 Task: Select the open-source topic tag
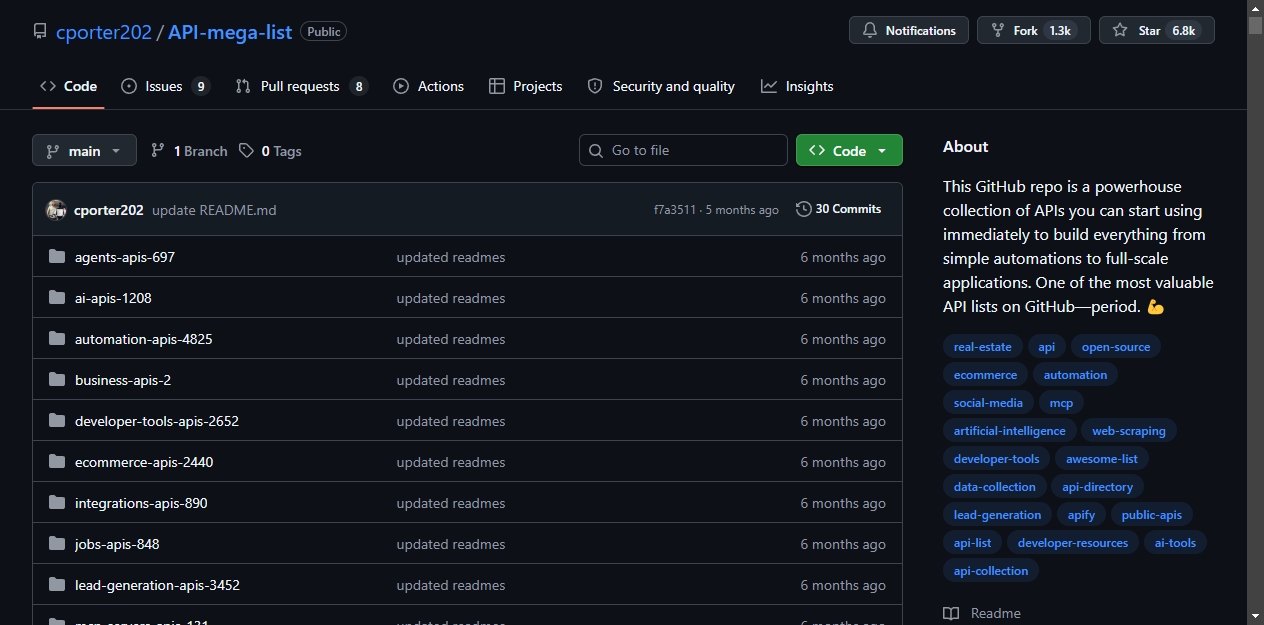[x=1116, y=347]
